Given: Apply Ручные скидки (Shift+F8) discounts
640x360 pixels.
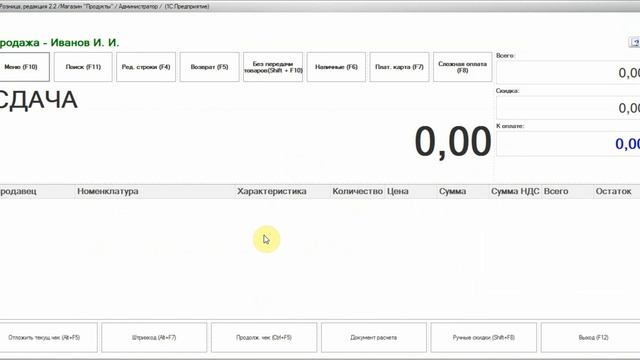Looking at the screenshot, I should 484,338.
